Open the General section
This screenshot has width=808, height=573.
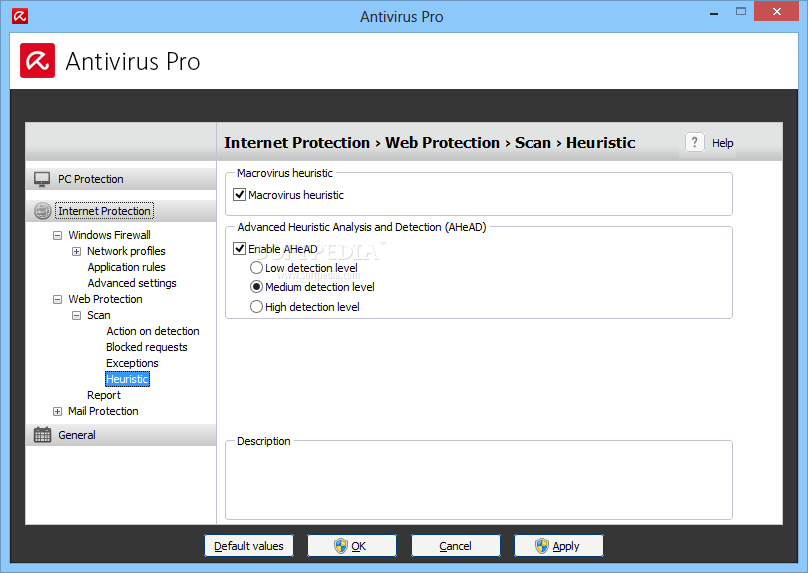pos(121,435)
